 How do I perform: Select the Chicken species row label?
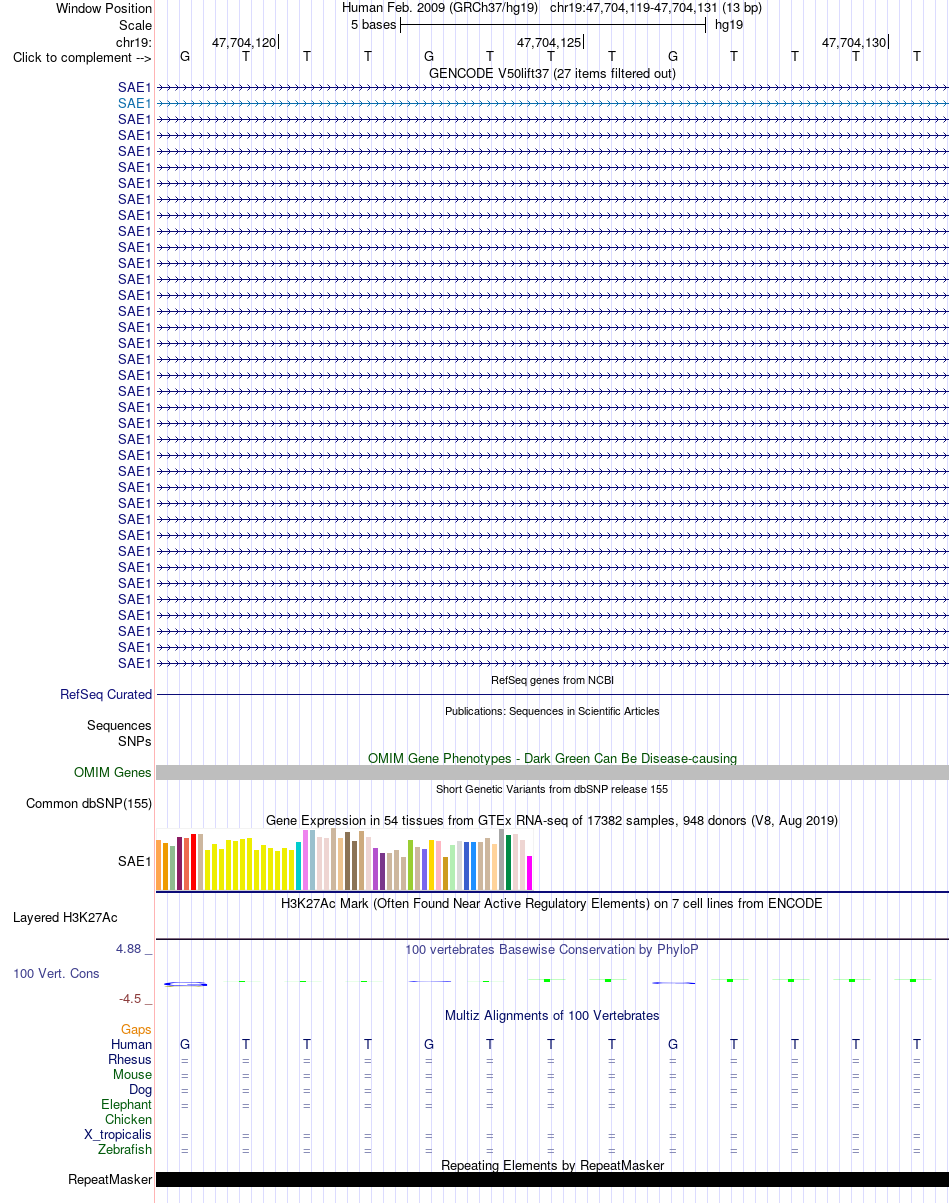[129, 1119]
